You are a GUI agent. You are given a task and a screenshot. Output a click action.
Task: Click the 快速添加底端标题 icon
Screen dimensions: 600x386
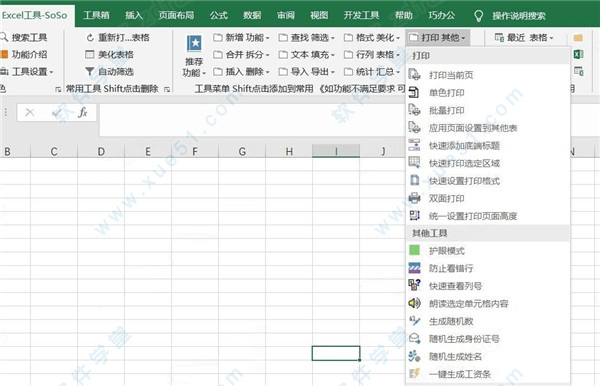[x=414, y=145]
